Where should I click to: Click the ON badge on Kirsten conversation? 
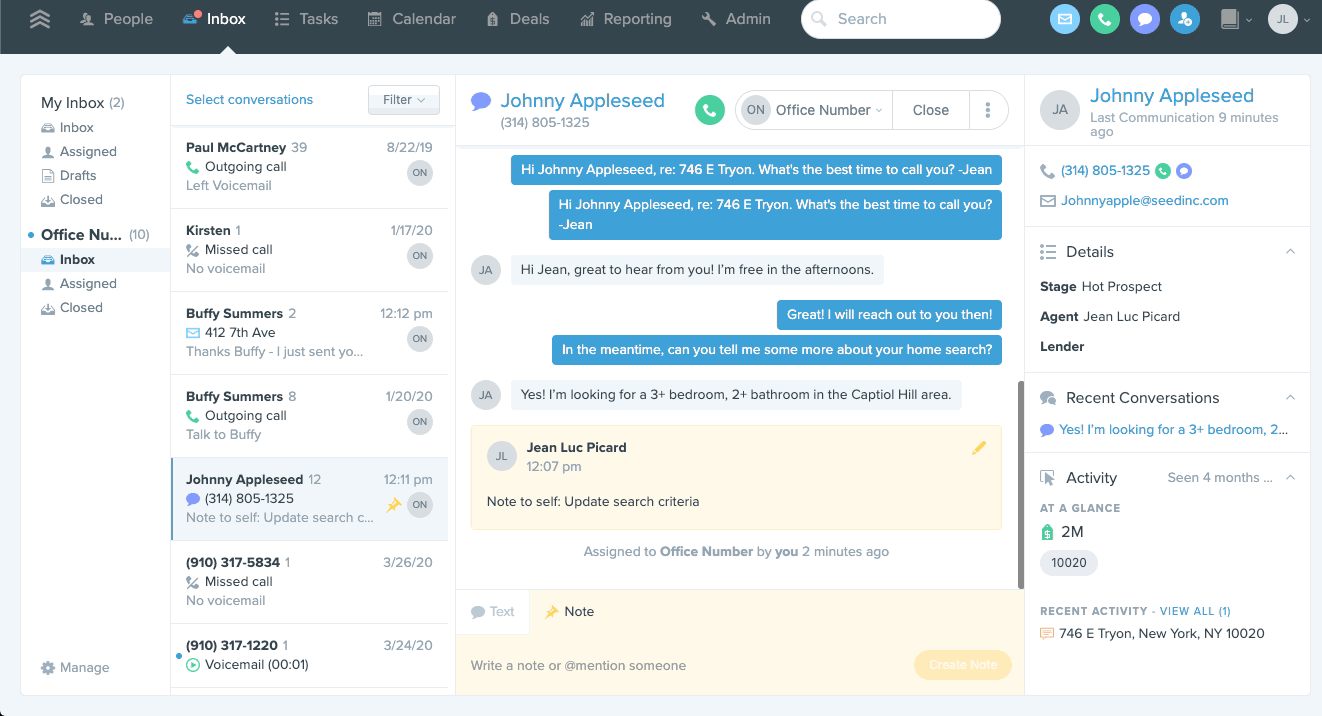coord(420,256)
